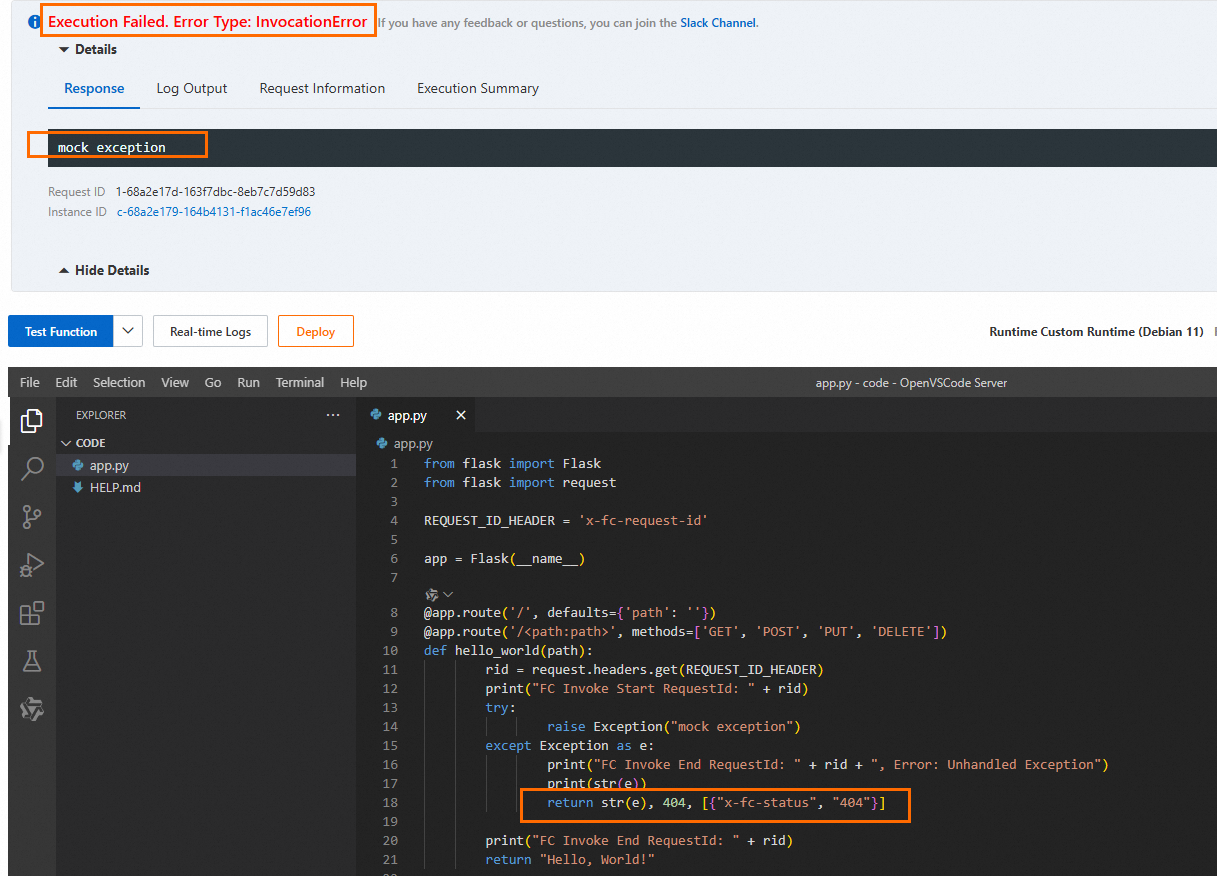Click the Explorer more actions ellipsis

point(333,415)
